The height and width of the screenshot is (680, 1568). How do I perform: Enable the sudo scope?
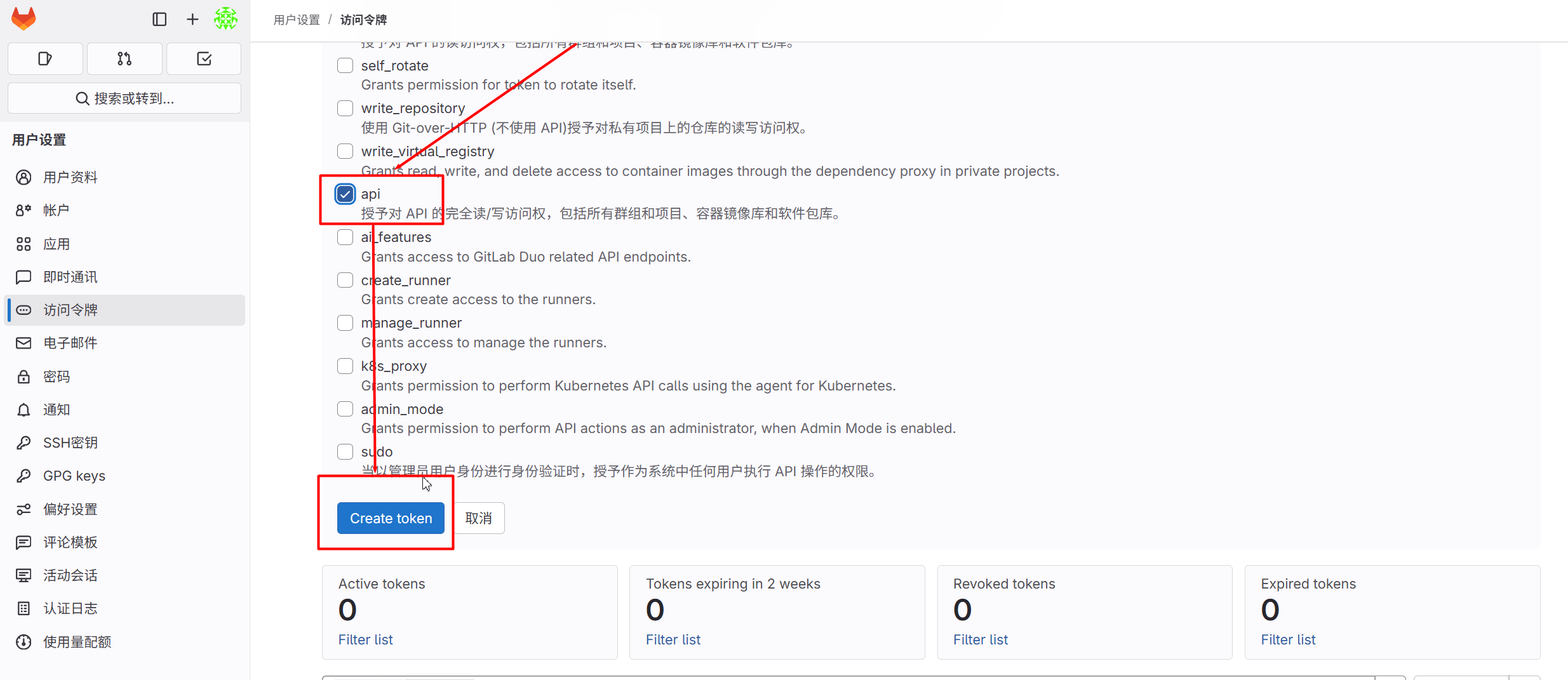(x=345, y=451)
